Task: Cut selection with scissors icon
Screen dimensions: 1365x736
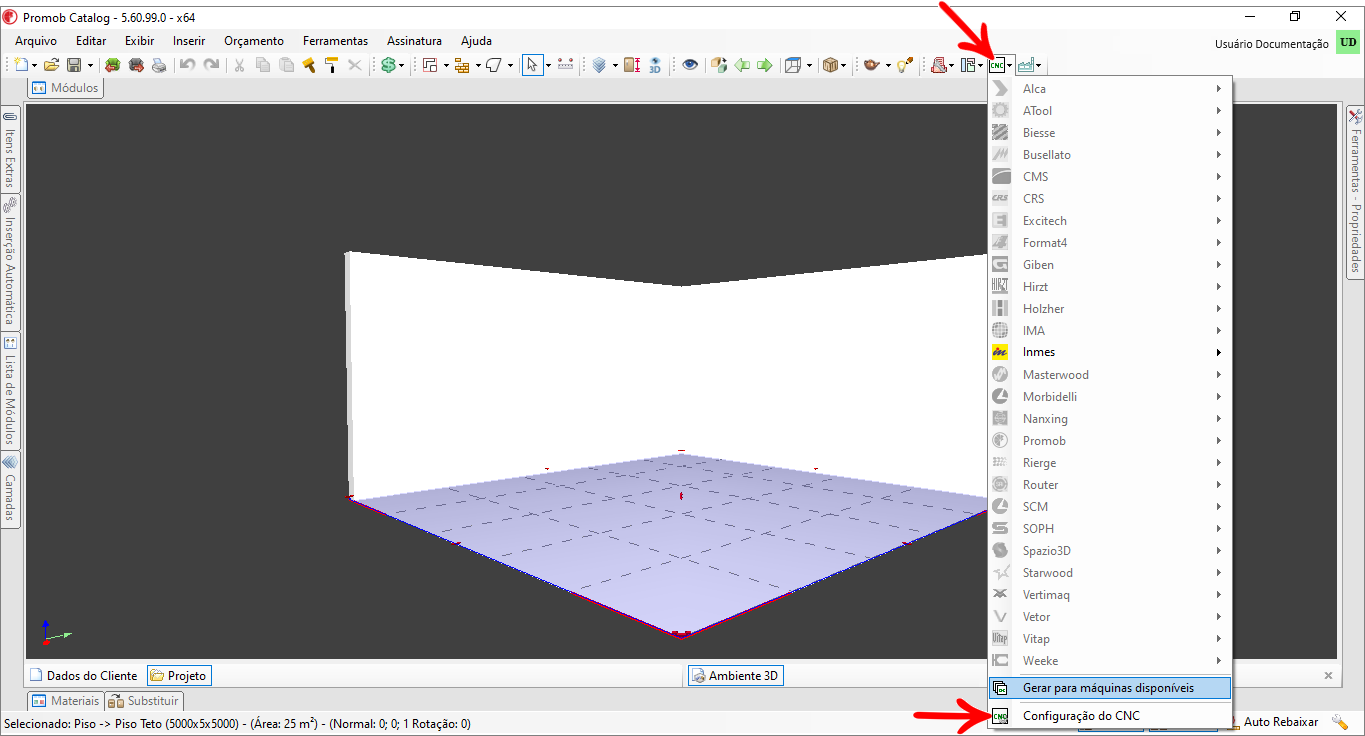Action: coord(239,65)
